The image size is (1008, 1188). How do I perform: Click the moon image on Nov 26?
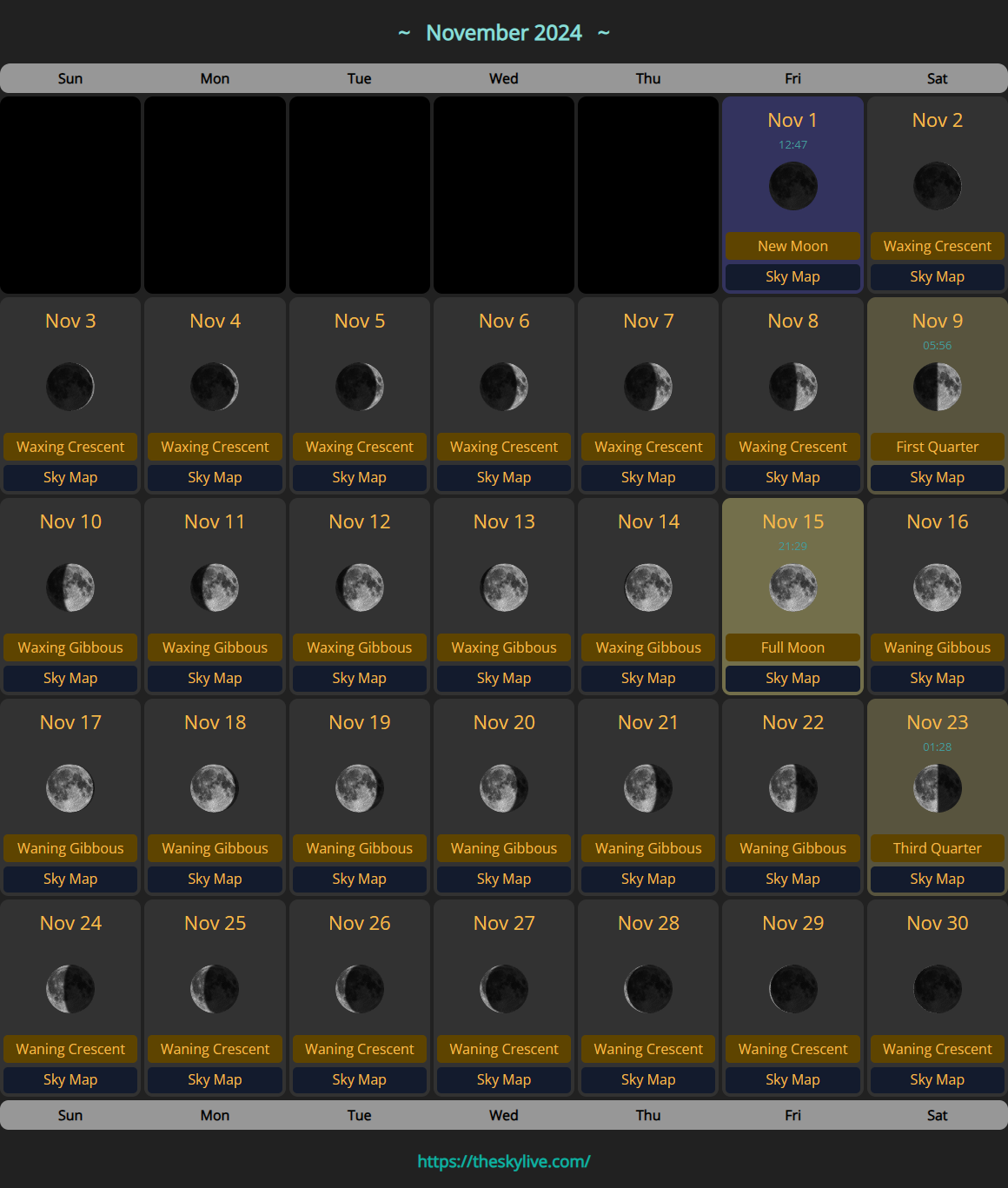pos(360,989)
